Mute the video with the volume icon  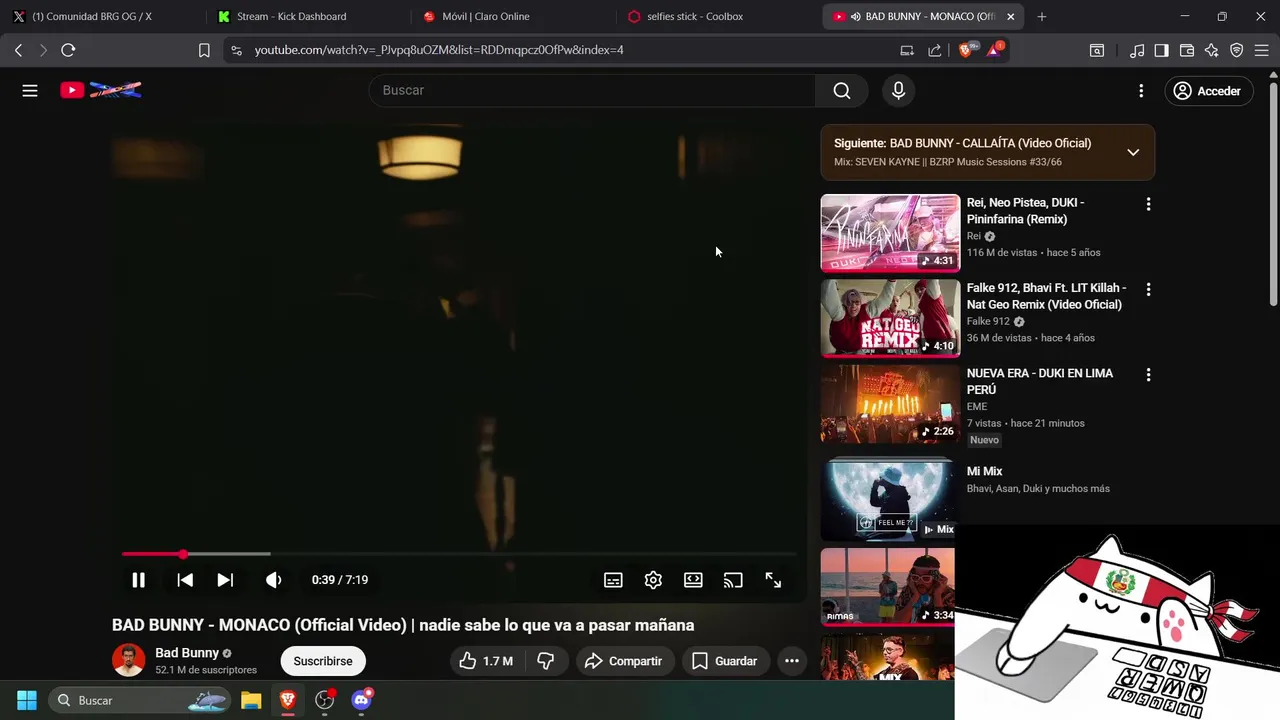[x=273, y=580]
